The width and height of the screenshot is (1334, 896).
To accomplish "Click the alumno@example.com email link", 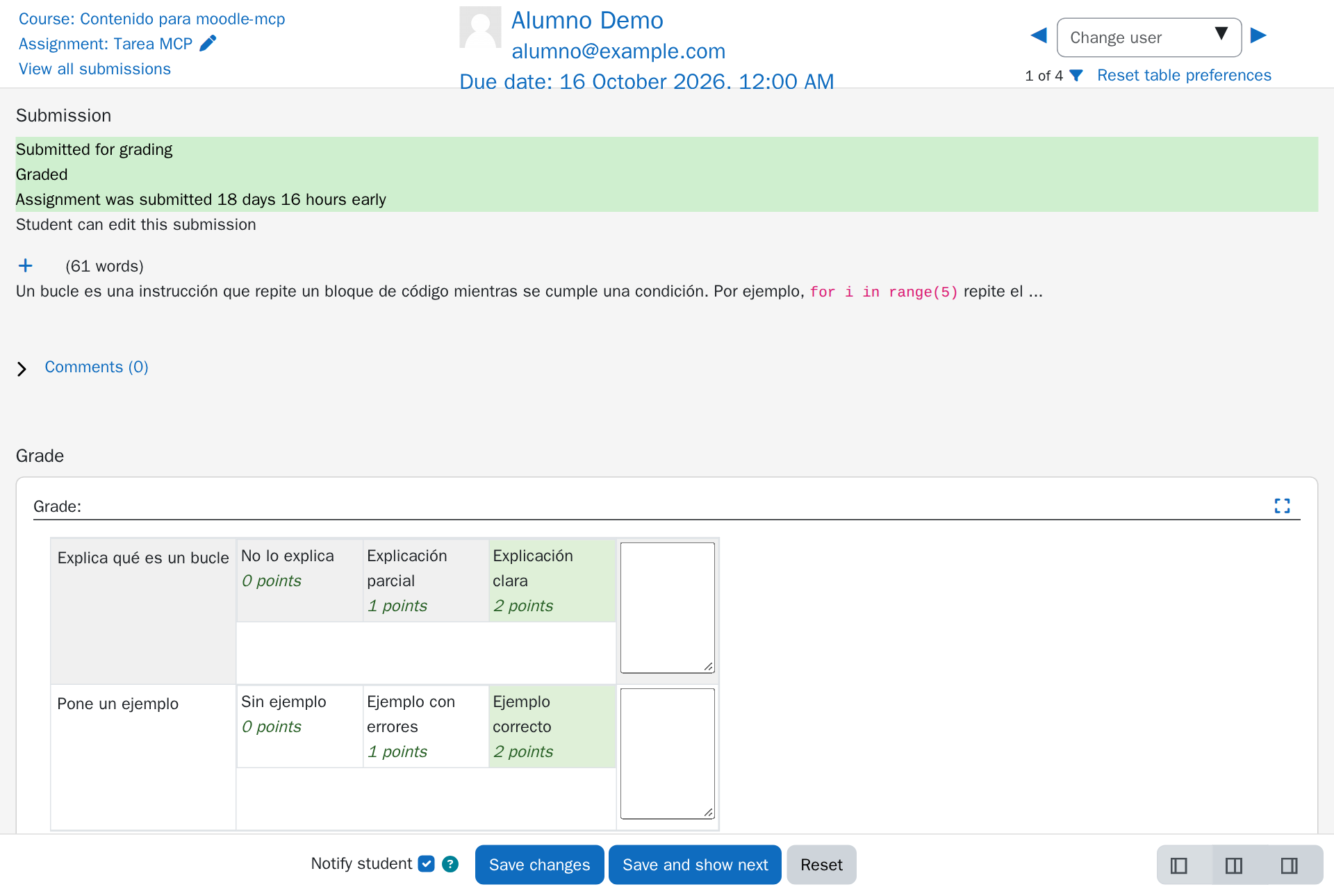I will [618, 51].
